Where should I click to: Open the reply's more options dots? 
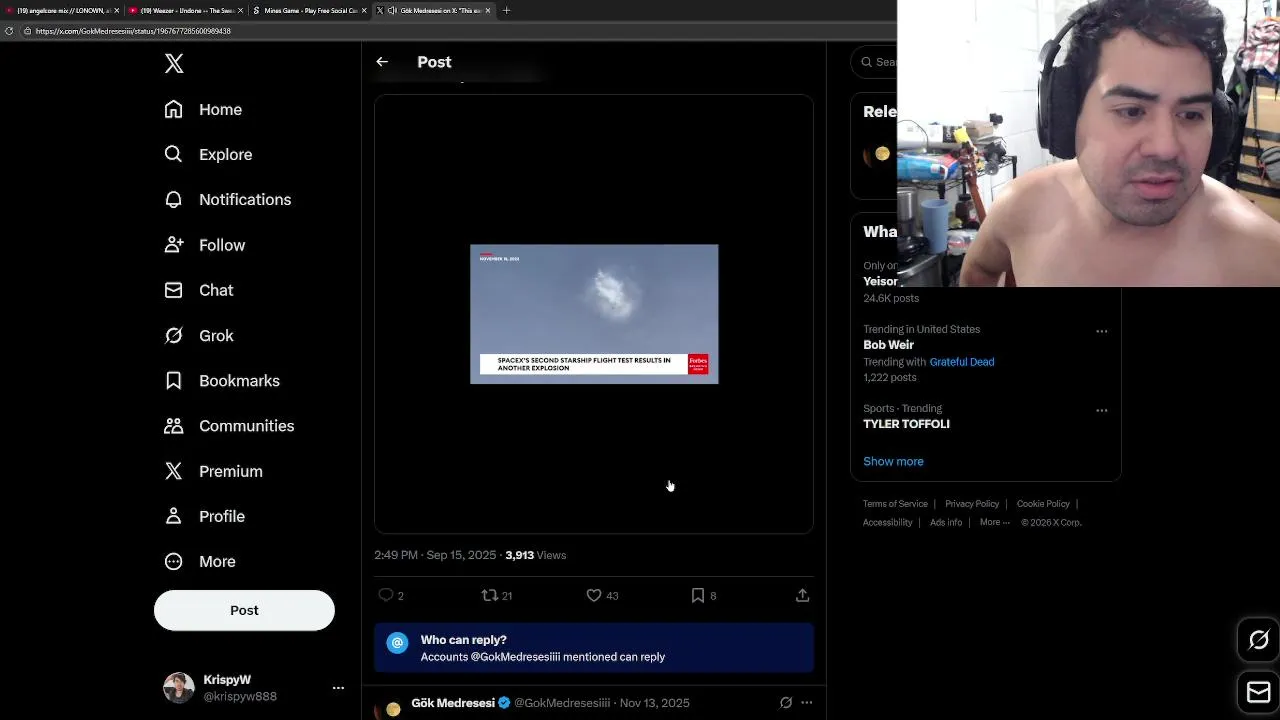point(807,703)
